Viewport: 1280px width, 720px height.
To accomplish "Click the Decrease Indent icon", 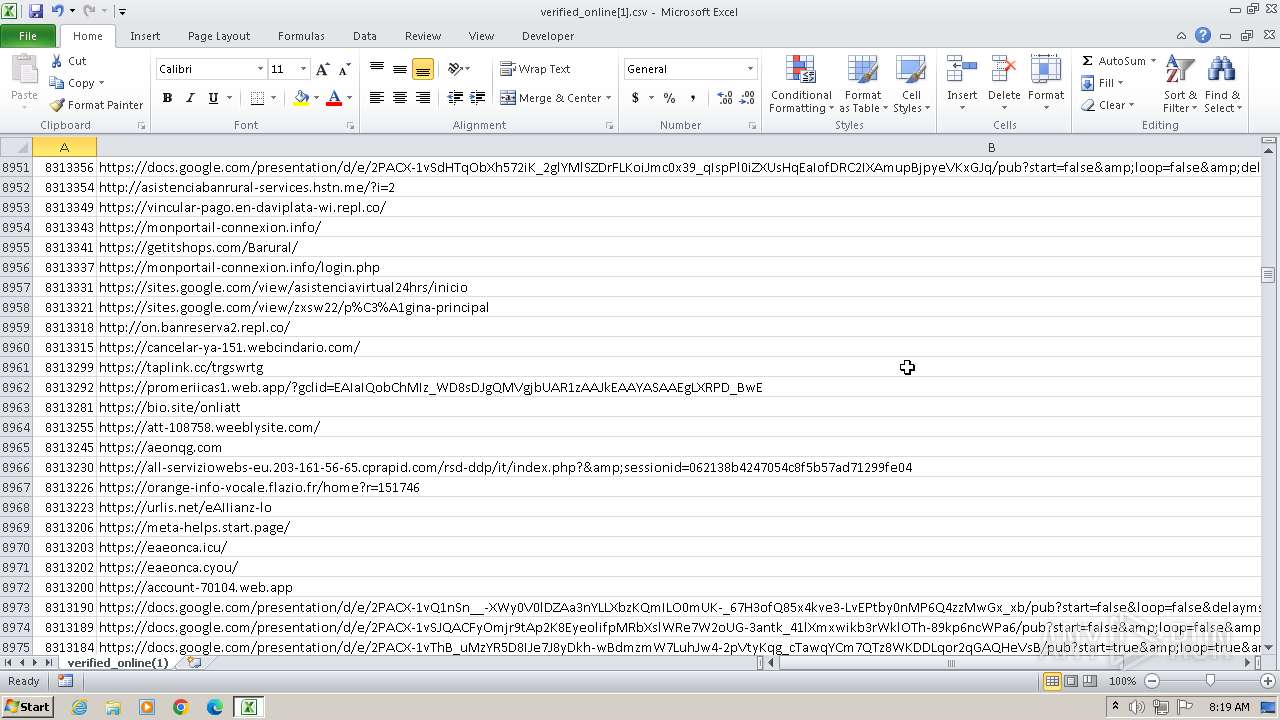I will 455,98.
